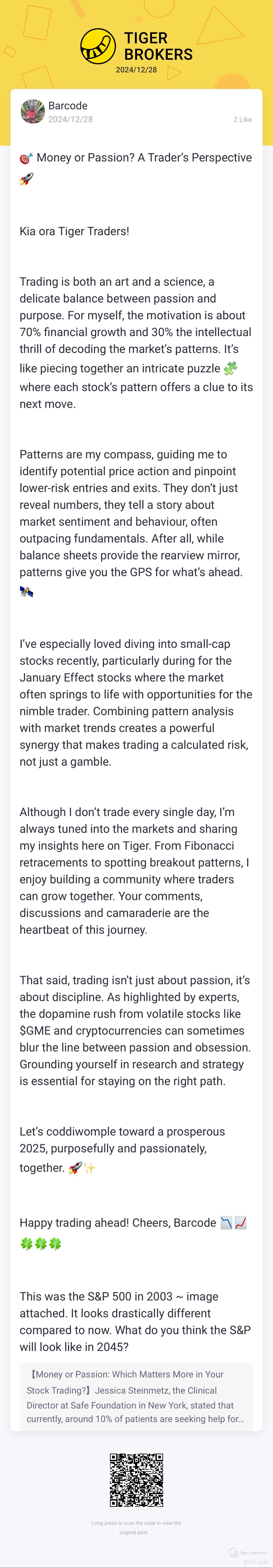Click the Tiger Brokers tiger logo
Viewport: 273px width, 1568px height.
click(x=98, y=46)
